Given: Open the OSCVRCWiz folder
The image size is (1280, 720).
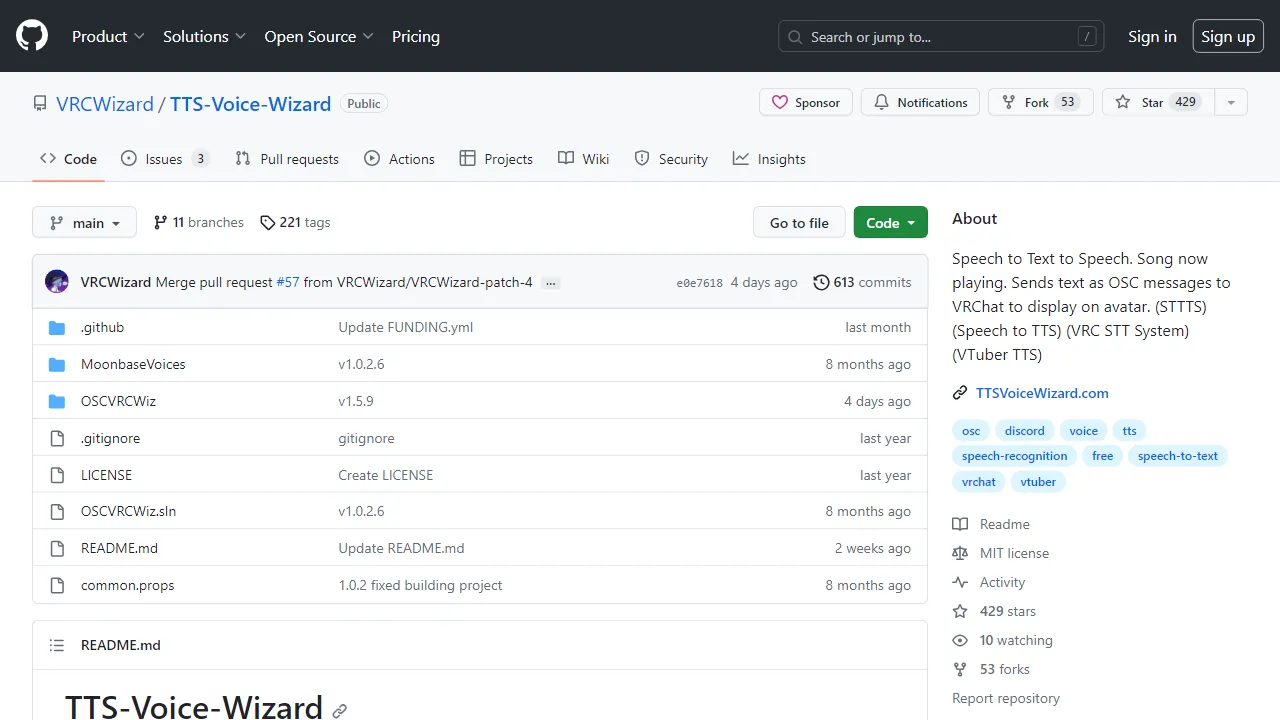Looking at the screenshot, I should 118,401.
